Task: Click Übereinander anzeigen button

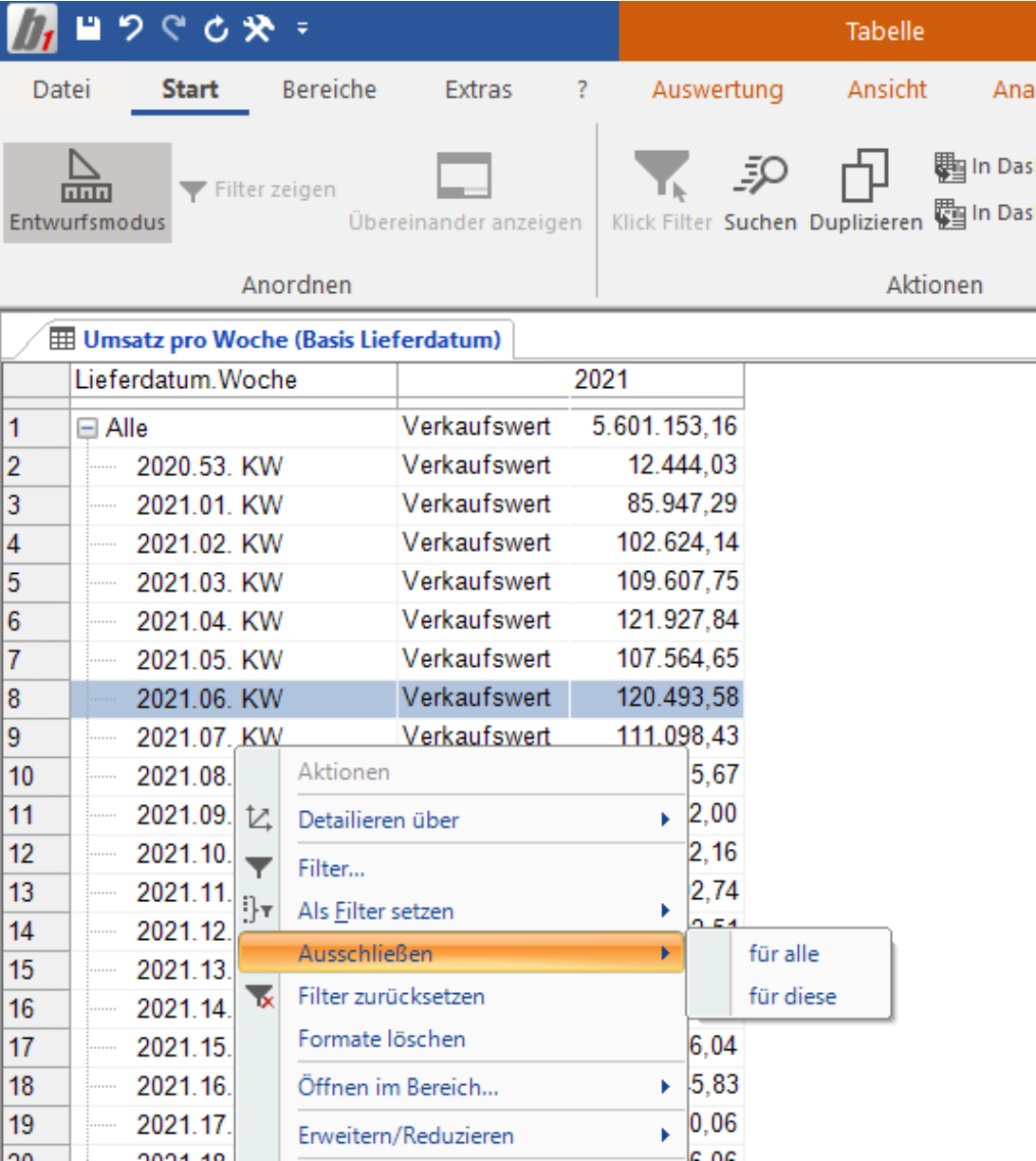Action: pyautogui.click(x=465, y=193)
